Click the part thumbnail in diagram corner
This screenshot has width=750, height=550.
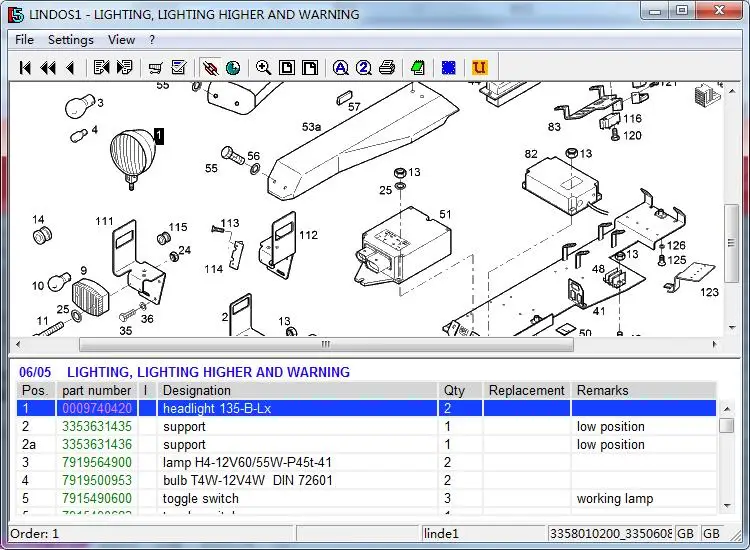(708, 94)
